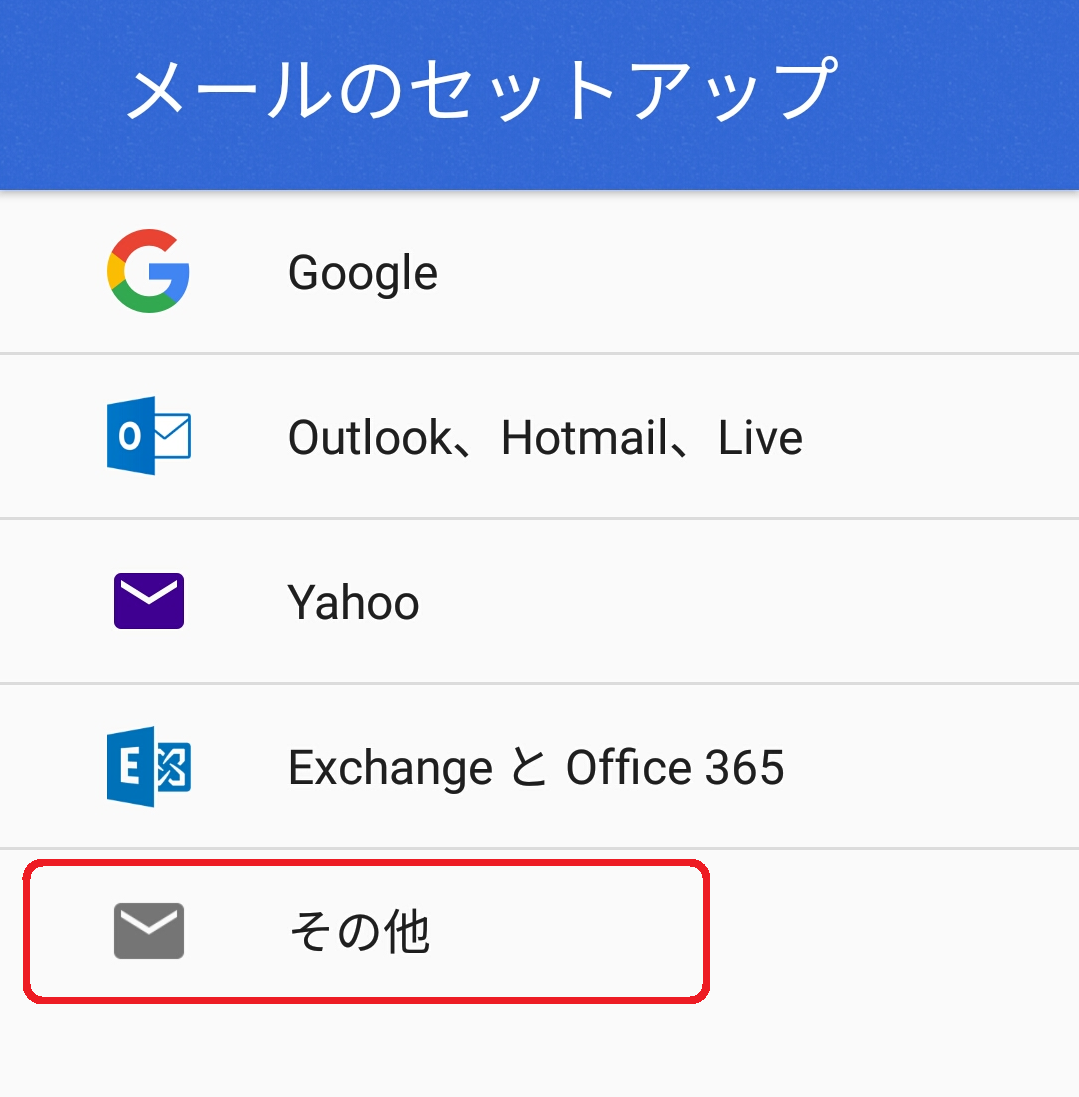Open Exchange と Office 365 setup
This screenshot has height=1097, width=1079.
(x=536, y=768)
